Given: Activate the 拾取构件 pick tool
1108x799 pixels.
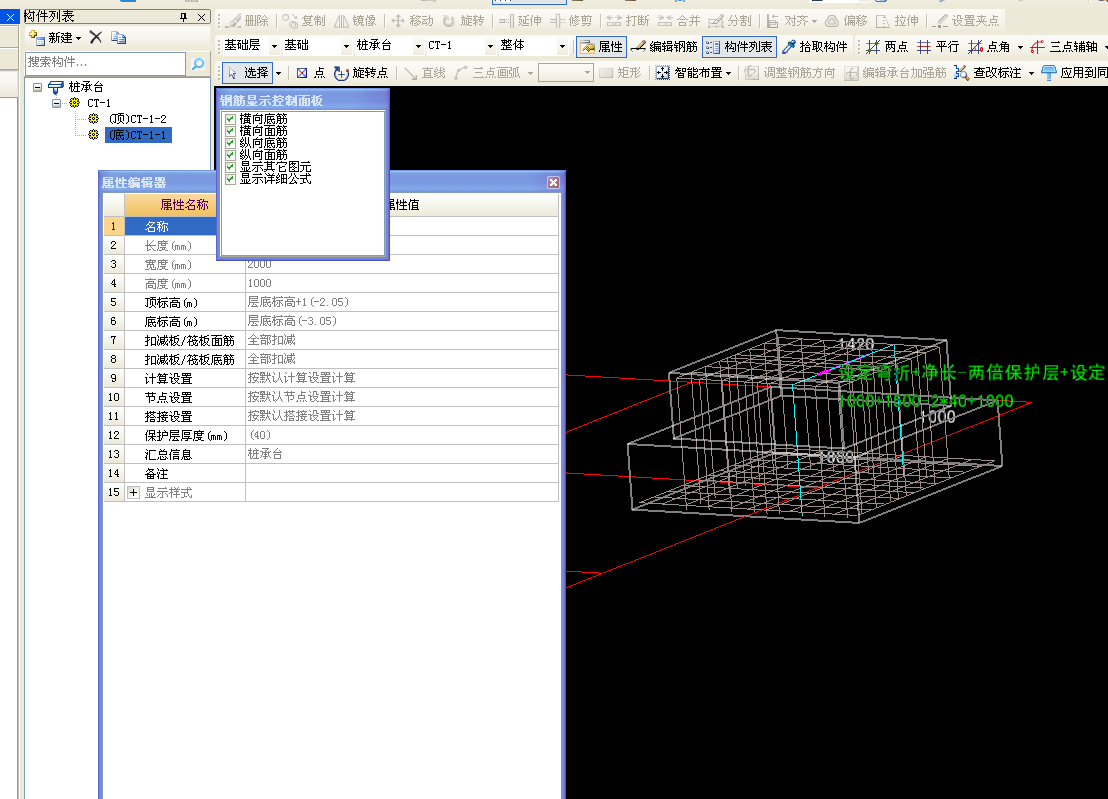Looking at the screenshot, I should tap(815, 47).
